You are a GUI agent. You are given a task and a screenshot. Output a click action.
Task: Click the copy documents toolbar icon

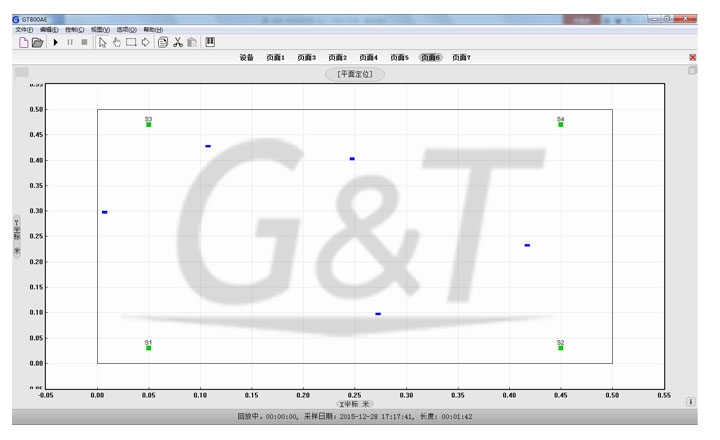[163, 43]
